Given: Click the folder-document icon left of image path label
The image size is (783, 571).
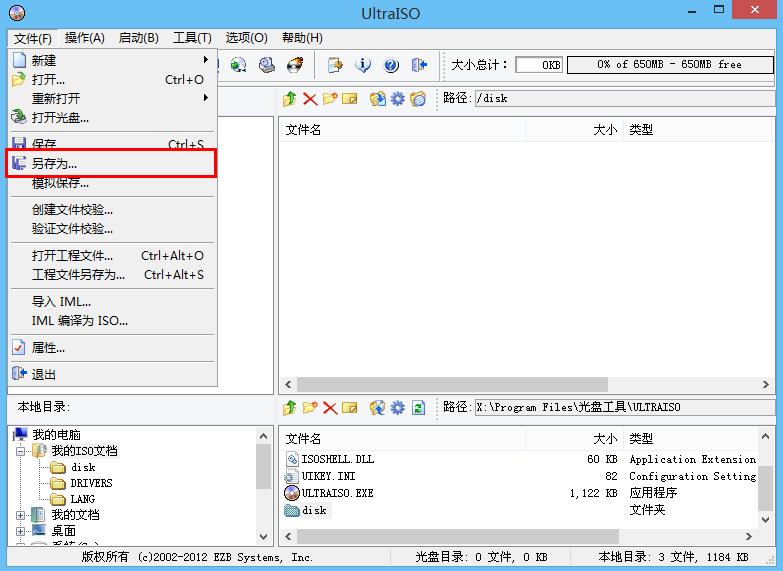Looking at the screenshot, I should 418,98.
